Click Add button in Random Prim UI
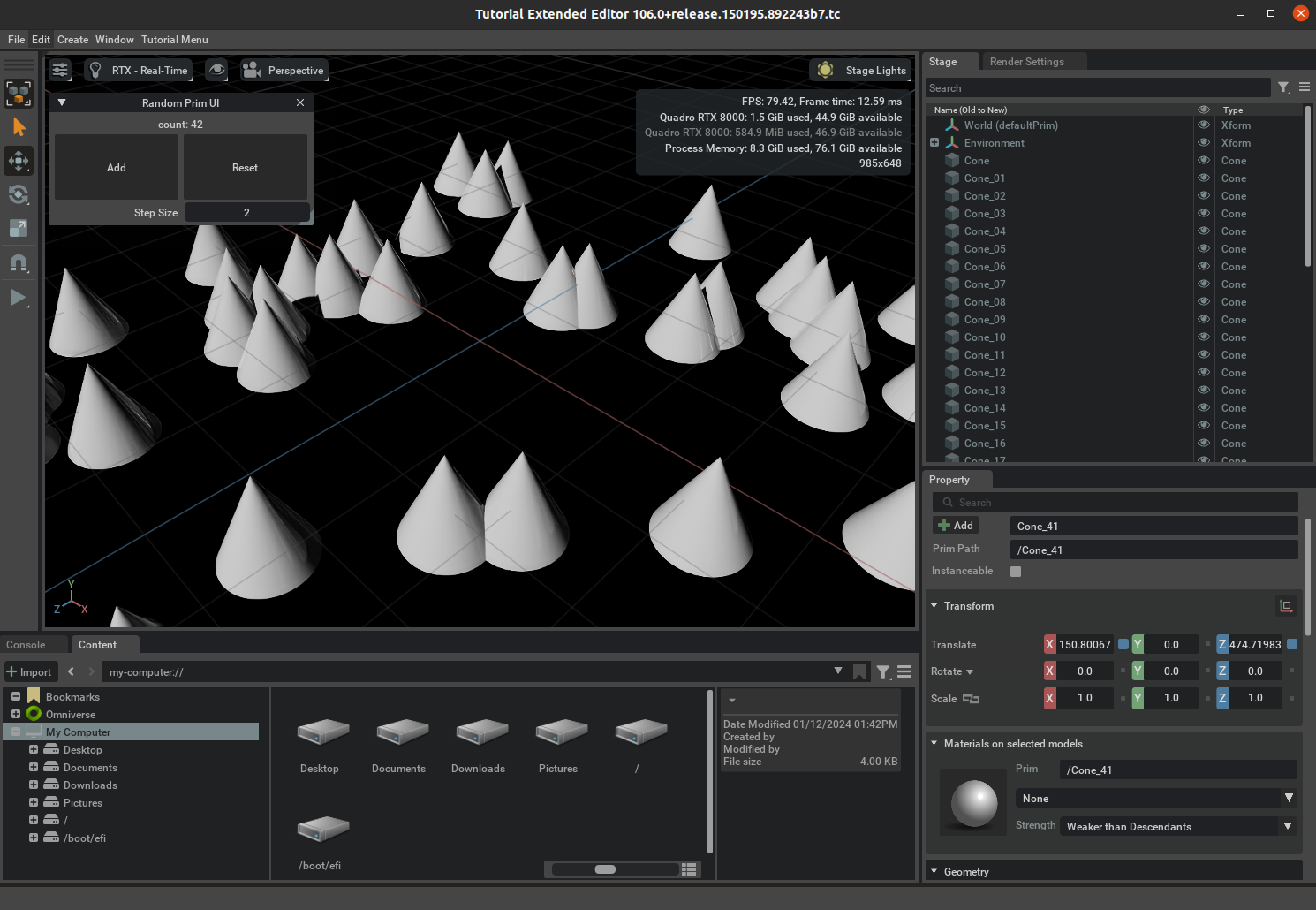This screenshot has width=1316, height=910. click(117, 168)
